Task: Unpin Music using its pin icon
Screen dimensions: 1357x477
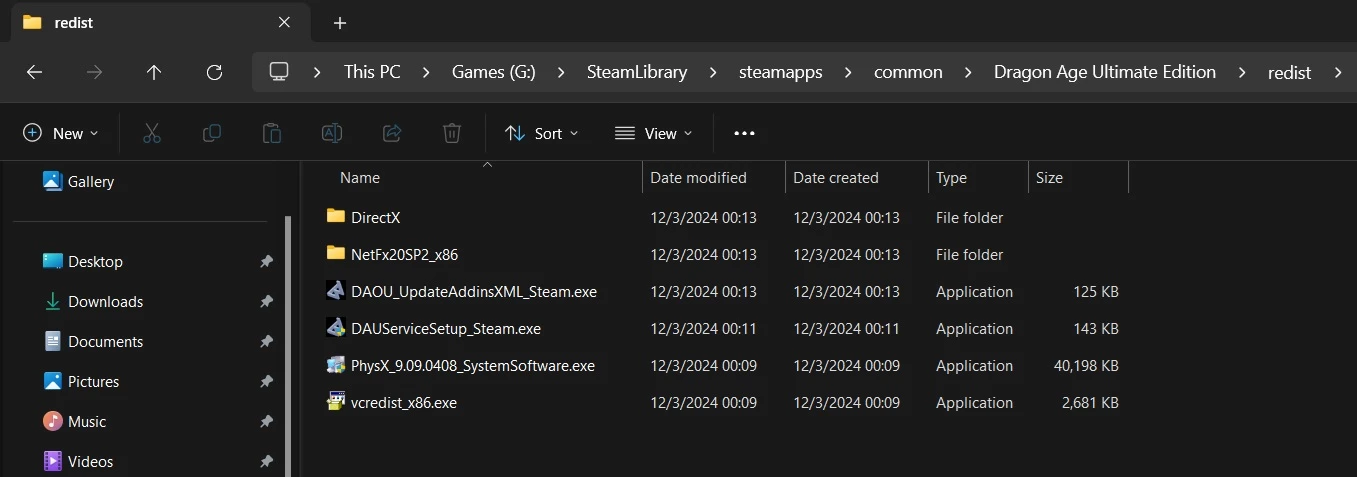Action: click(x=266, y=421)
